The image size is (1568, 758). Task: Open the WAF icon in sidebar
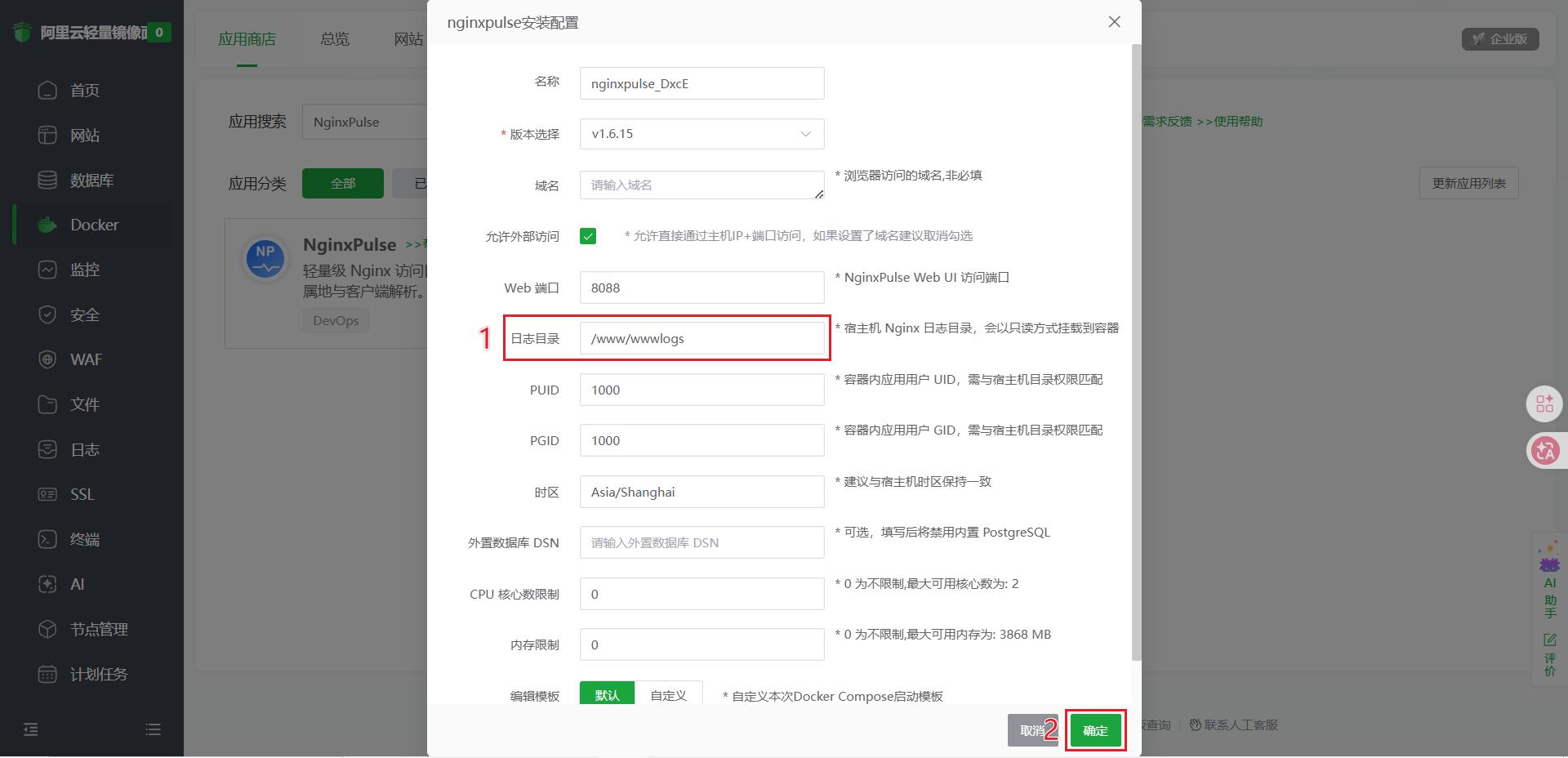coord(47,359)
